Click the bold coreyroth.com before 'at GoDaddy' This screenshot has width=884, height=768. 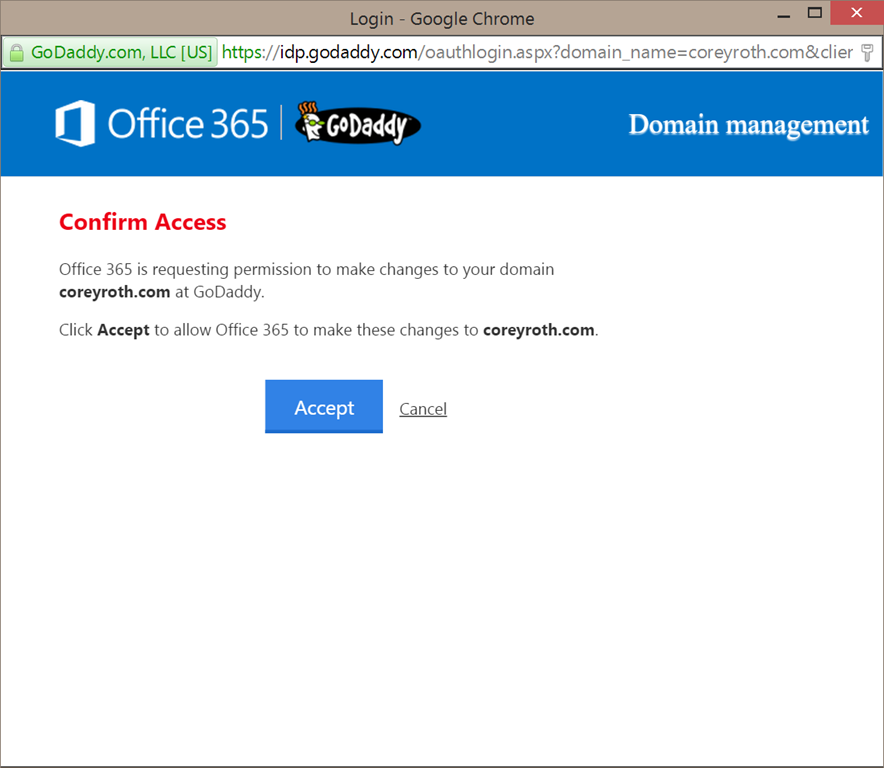coord(114,292)
